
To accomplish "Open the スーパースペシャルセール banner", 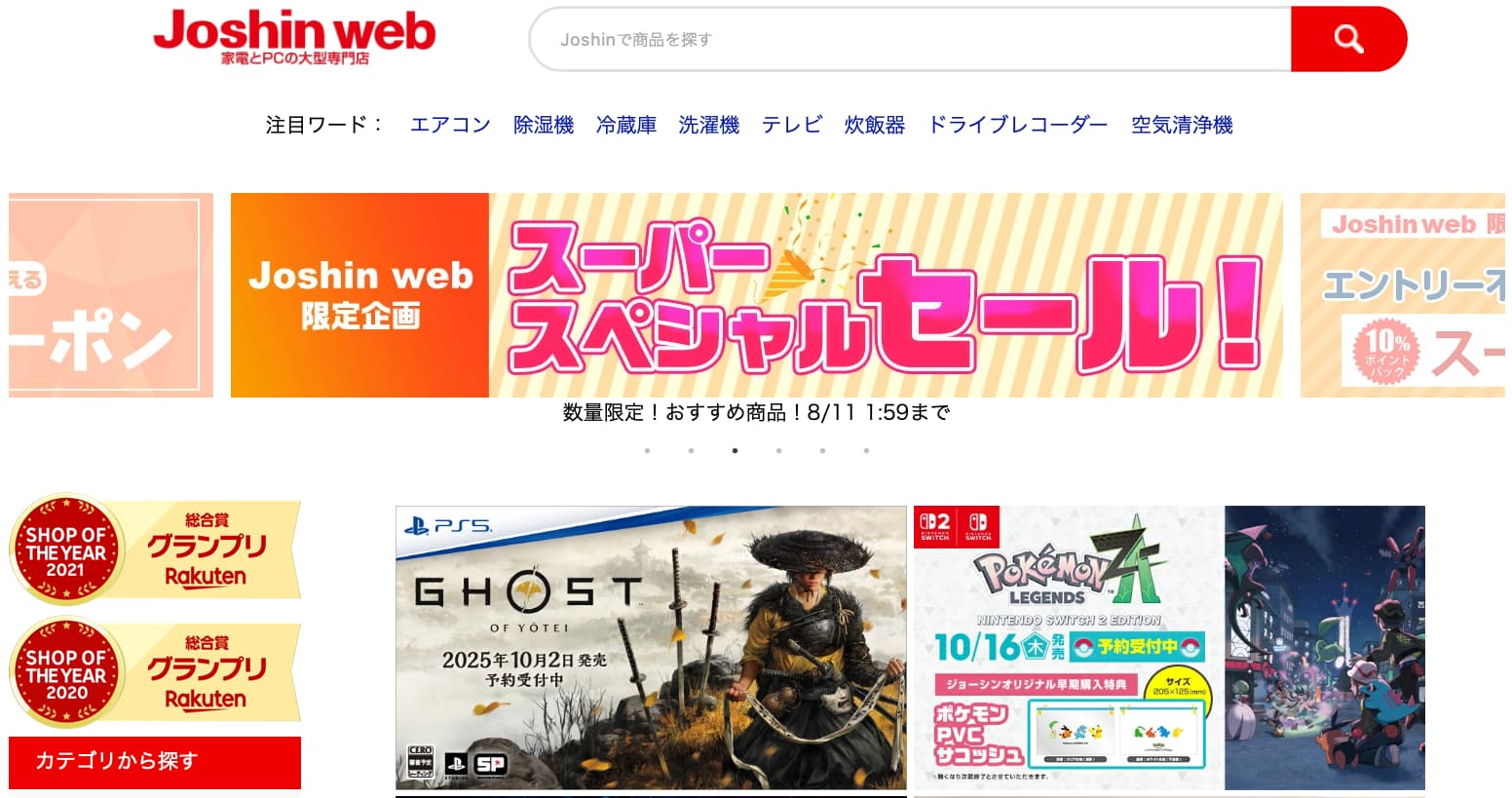I will (x=757, y=295).
